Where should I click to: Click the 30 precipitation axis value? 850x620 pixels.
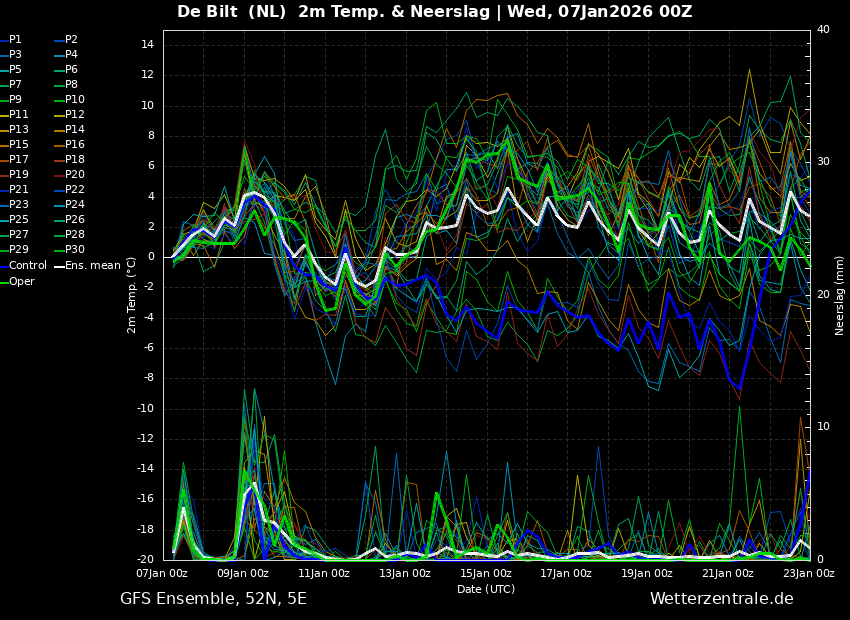click(823, 162)
